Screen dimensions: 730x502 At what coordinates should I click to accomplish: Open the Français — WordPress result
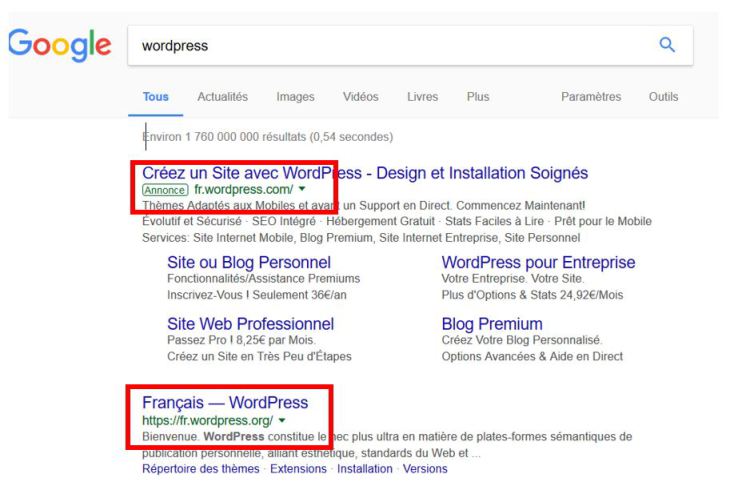pos(225,403)
